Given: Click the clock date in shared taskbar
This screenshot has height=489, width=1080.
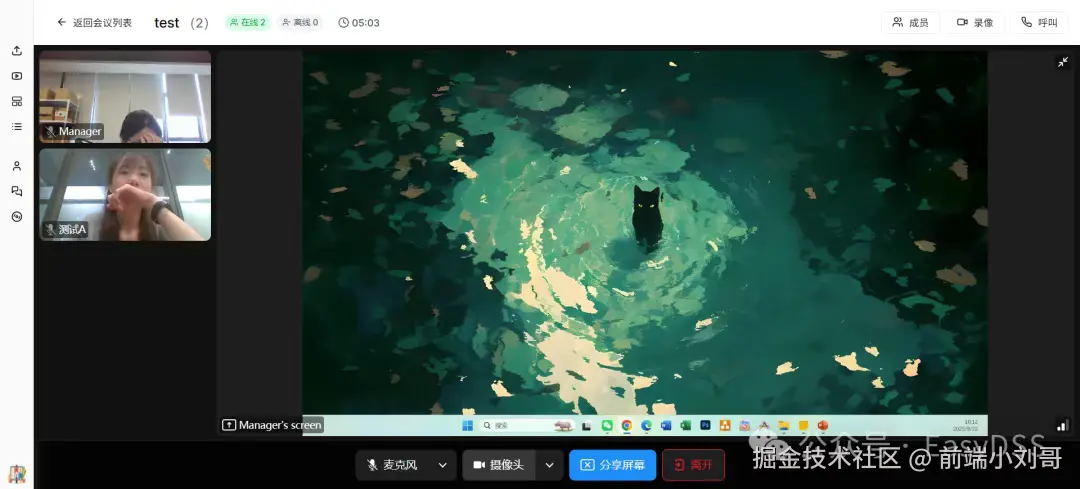Looking at the screenshot, I should coord(966,426).
